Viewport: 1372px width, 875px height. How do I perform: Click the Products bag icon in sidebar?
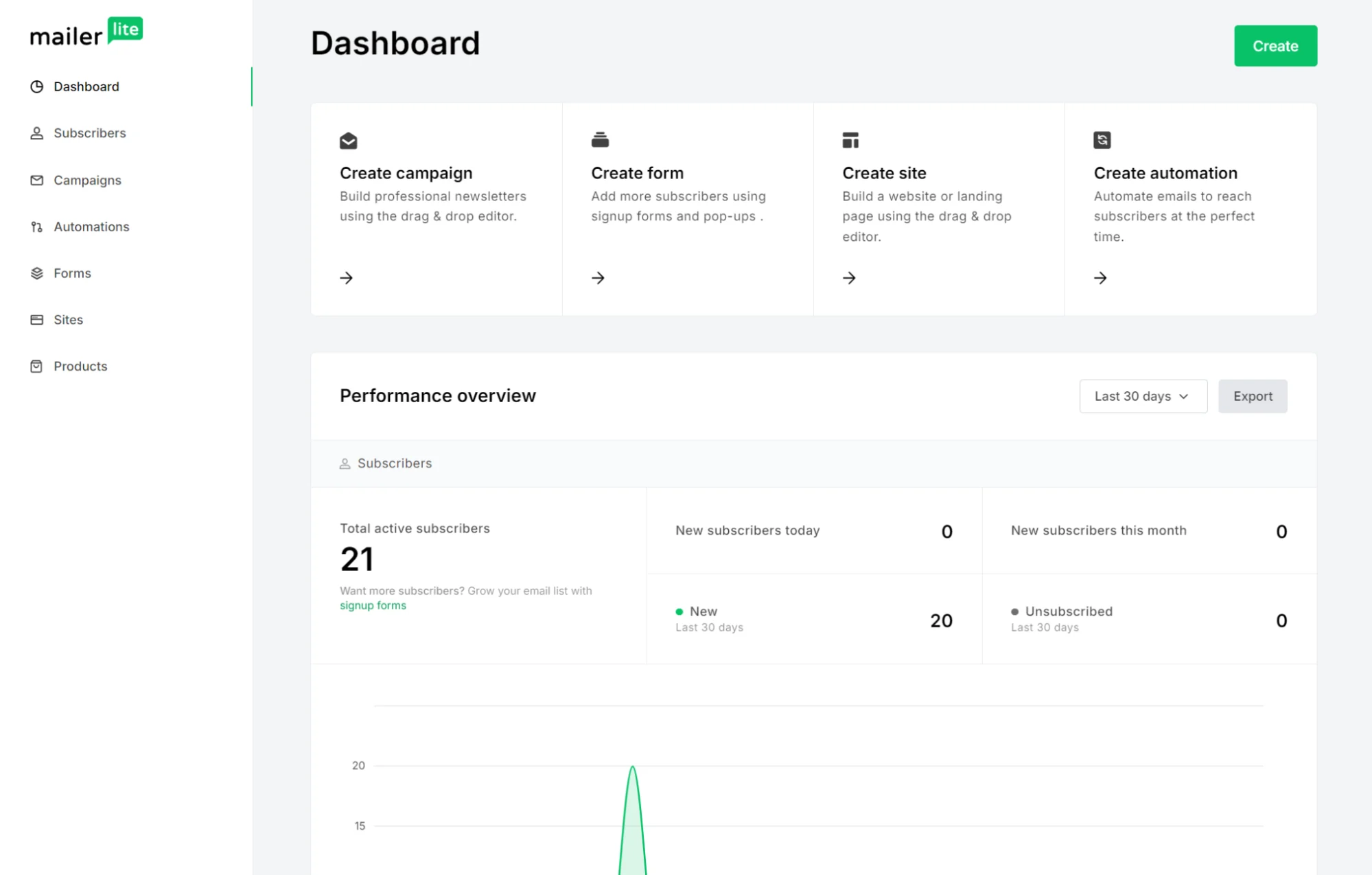click(x=37, y=366)
